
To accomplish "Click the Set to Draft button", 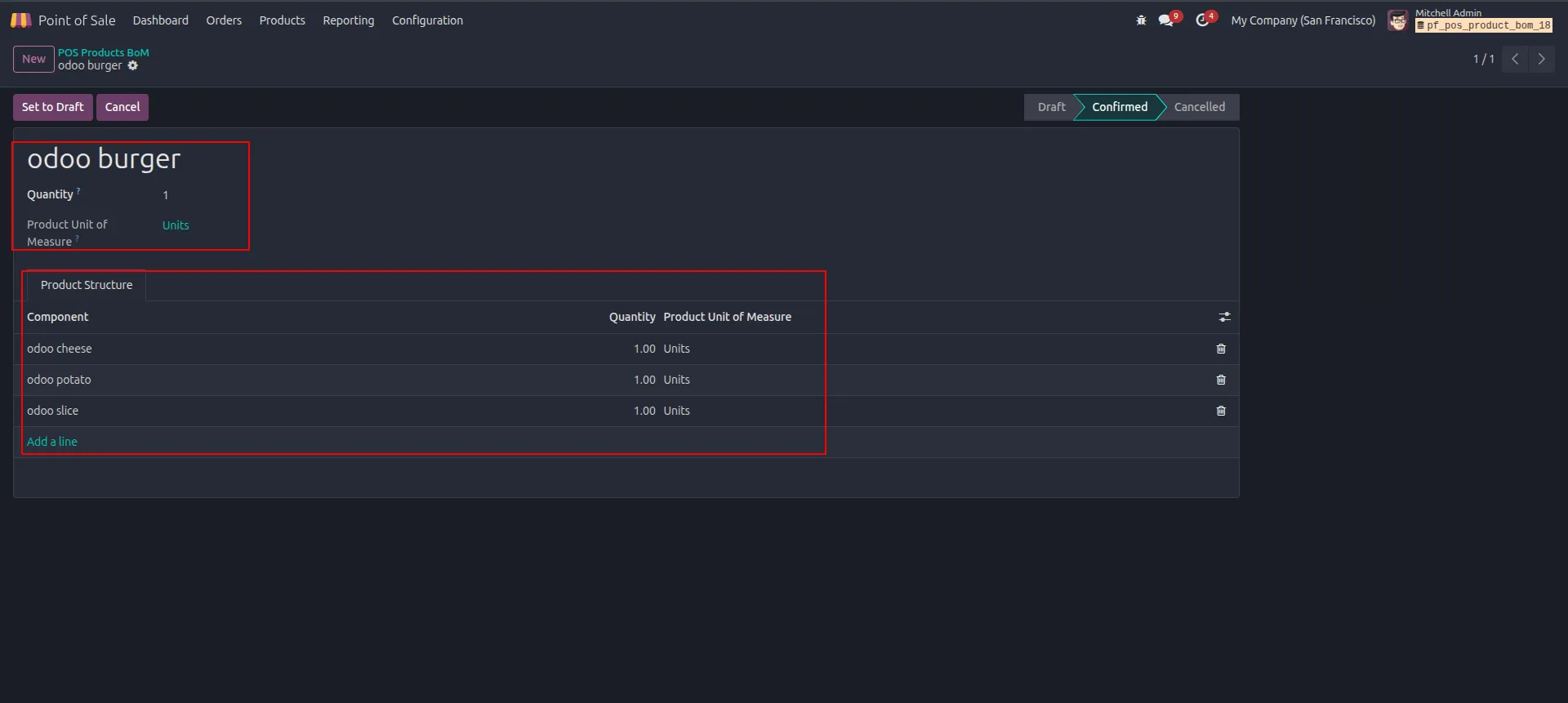I will 52,107.
